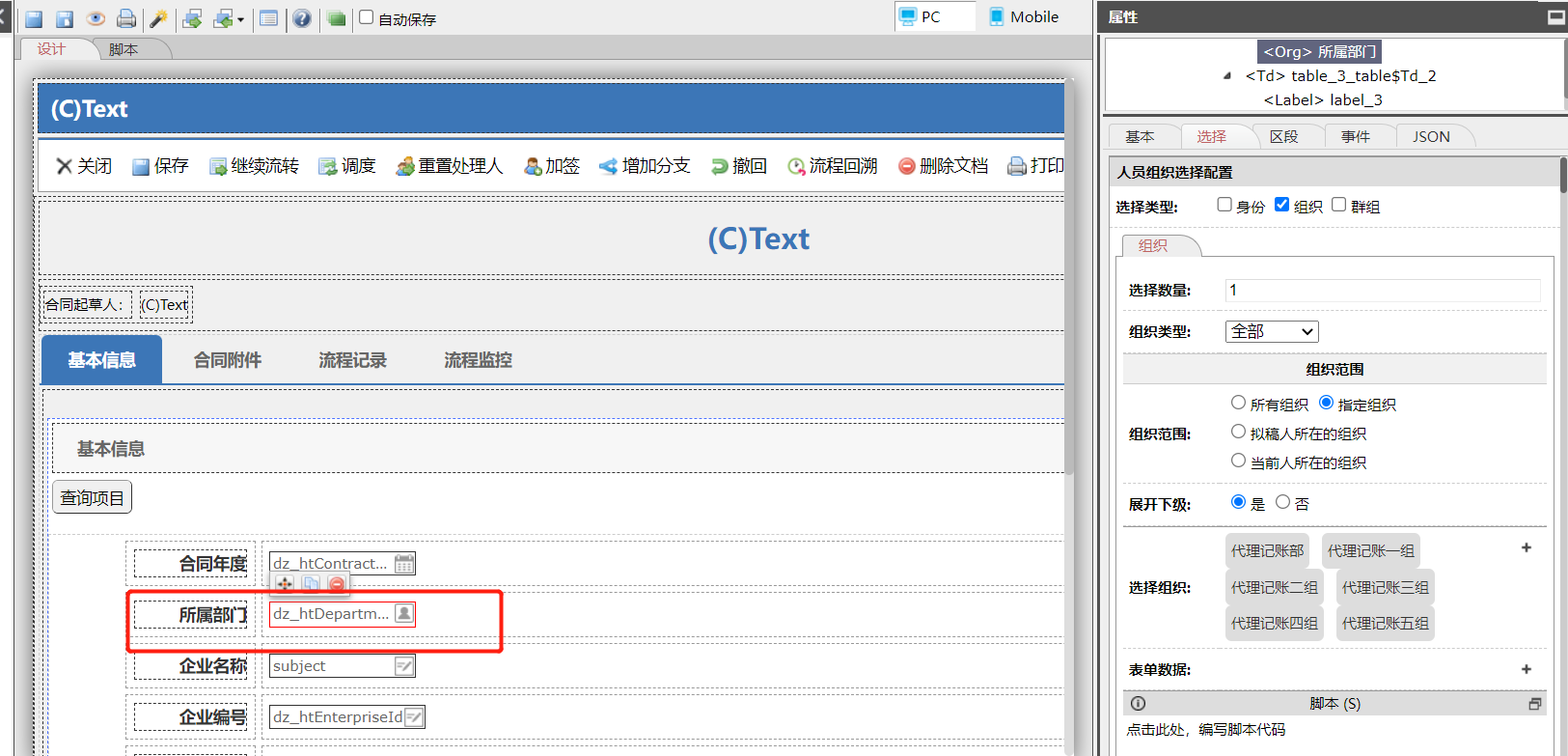Click the first blue save disk icon
Viewport: 1568px width, 756px height.
(34, 18)
